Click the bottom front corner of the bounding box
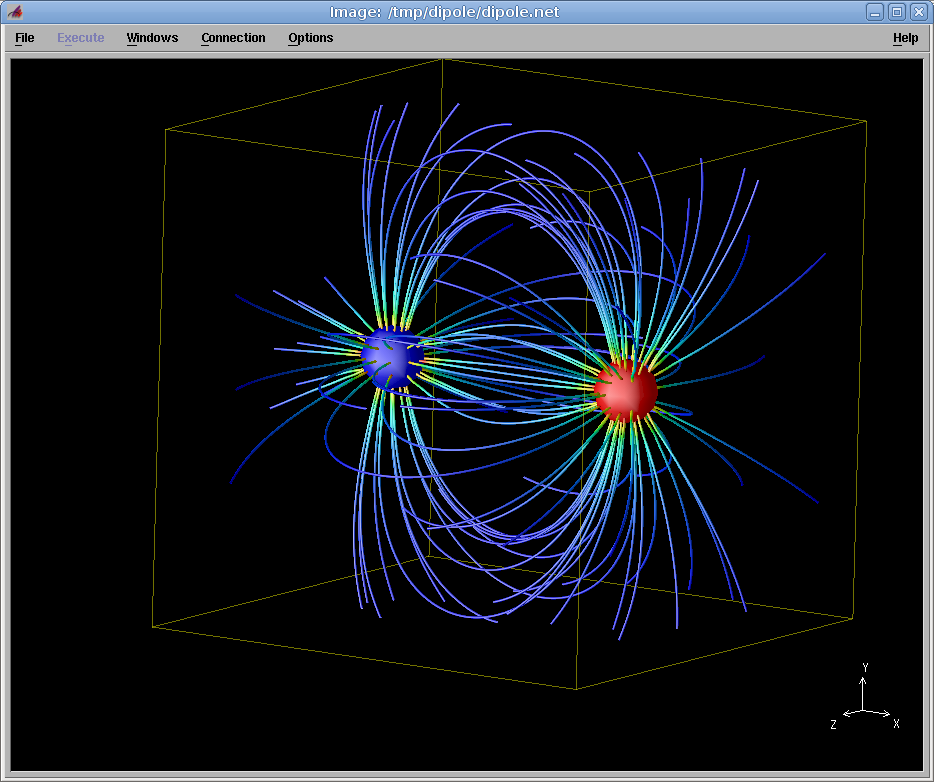 [576, 688]
